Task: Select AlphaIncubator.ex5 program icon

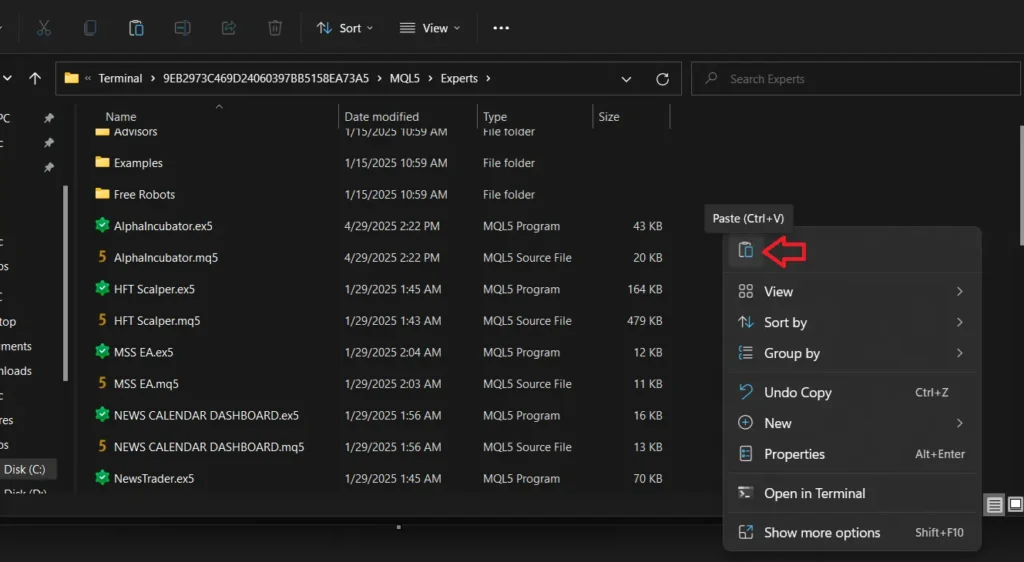Action: (102, 225)
